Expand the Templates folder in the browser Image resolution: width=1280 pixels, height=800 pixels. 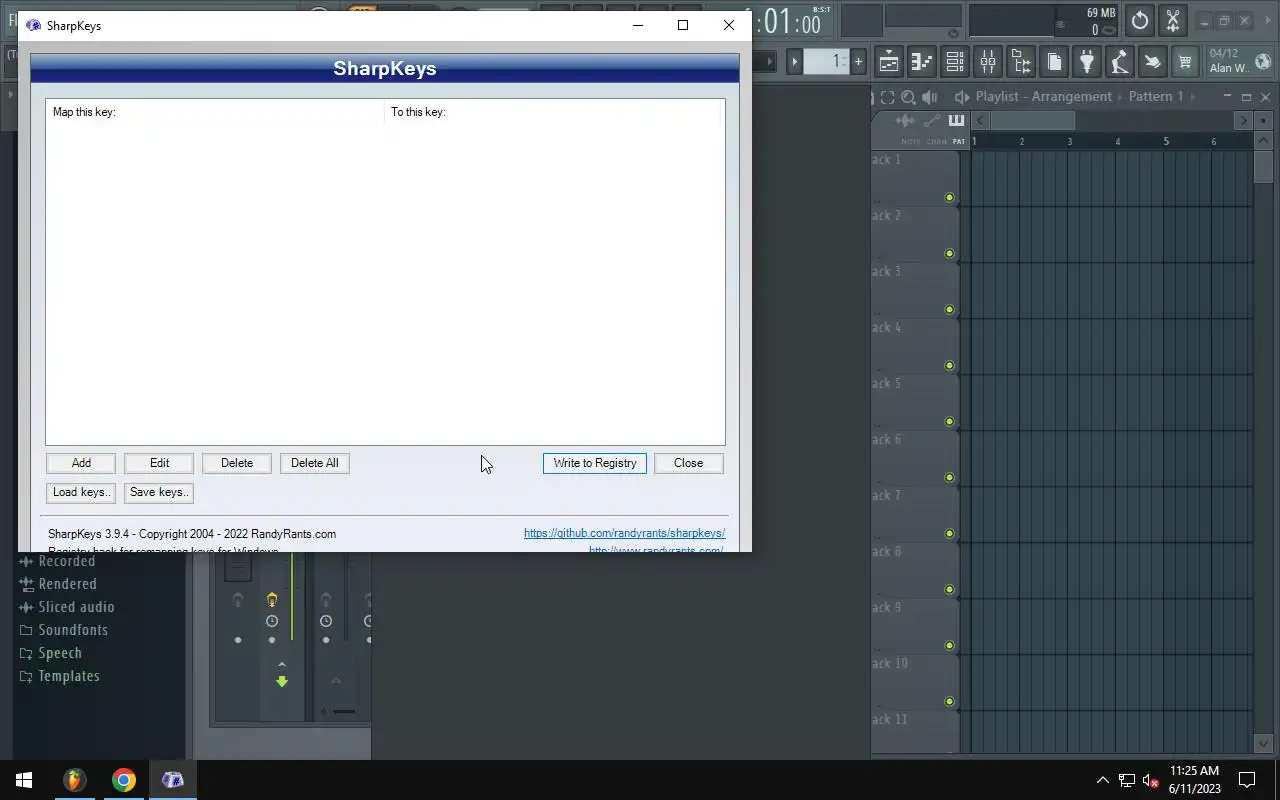tap(69, 676)
